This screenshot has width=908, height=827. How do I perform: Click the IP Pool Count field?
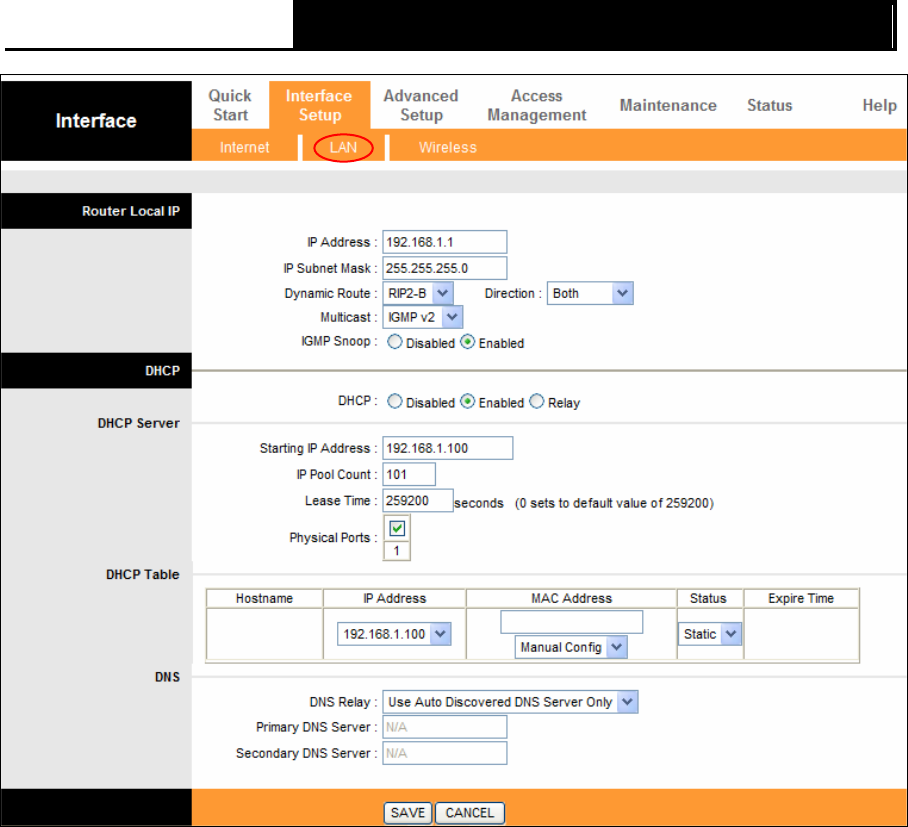(408, 474)
